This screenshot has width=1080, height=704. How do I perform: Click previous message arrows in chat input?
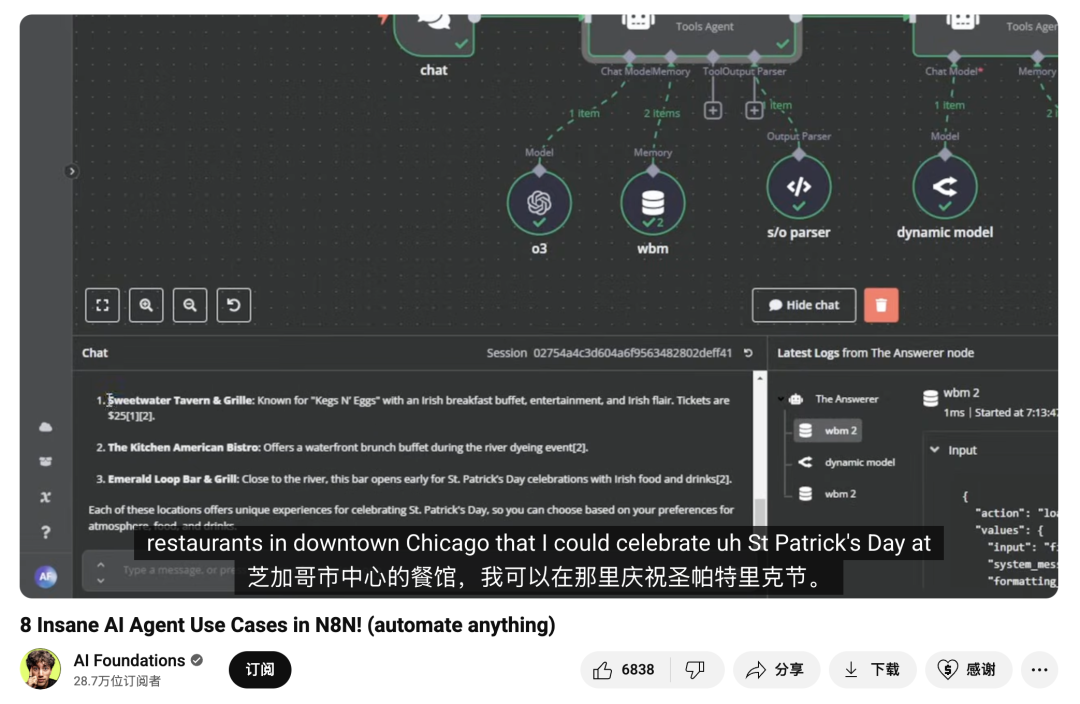pyautogui.click(x=101, y=572)
